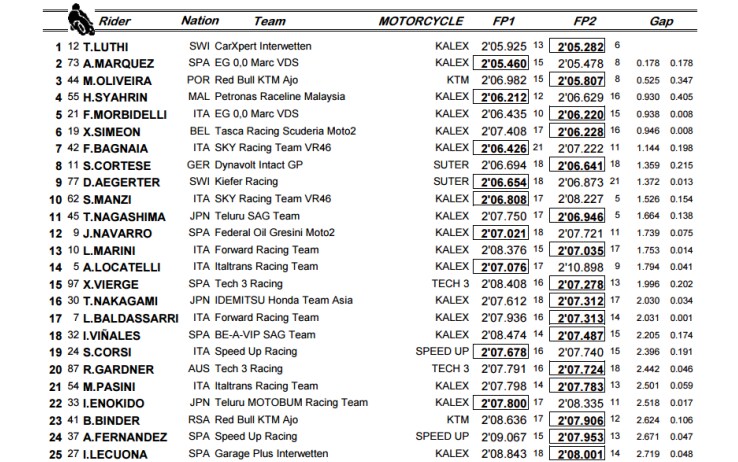Select rider M.OLIVEIRA name
This screenshot has height=462, width=738.
click(x=117, y=81)
